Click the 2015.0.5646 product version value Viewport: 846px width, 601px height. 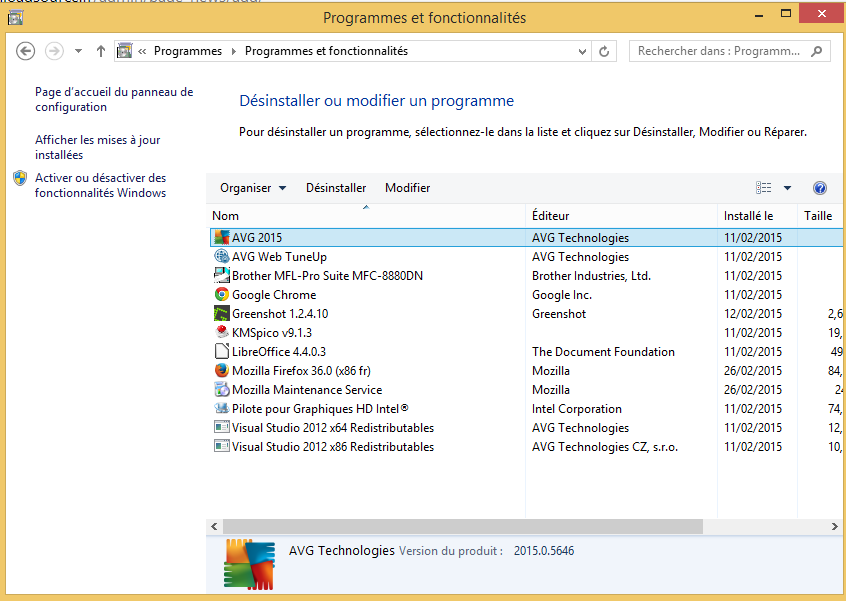[544, 551]
